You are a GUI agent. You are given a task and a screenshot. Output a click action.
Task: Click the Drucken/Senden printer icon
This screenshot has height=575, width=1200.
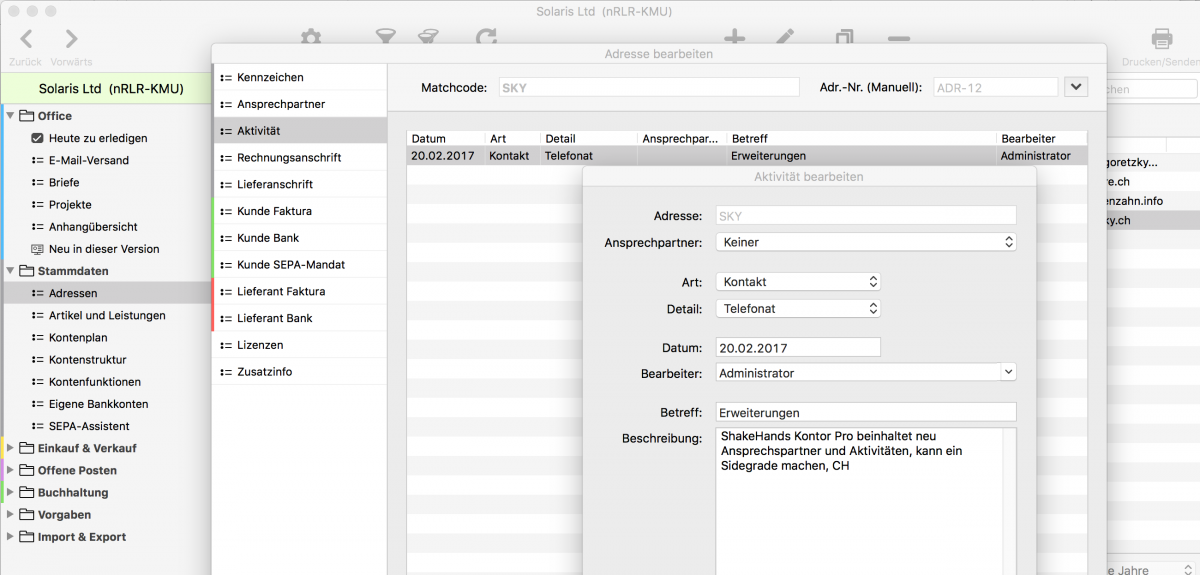(1161, 40)
